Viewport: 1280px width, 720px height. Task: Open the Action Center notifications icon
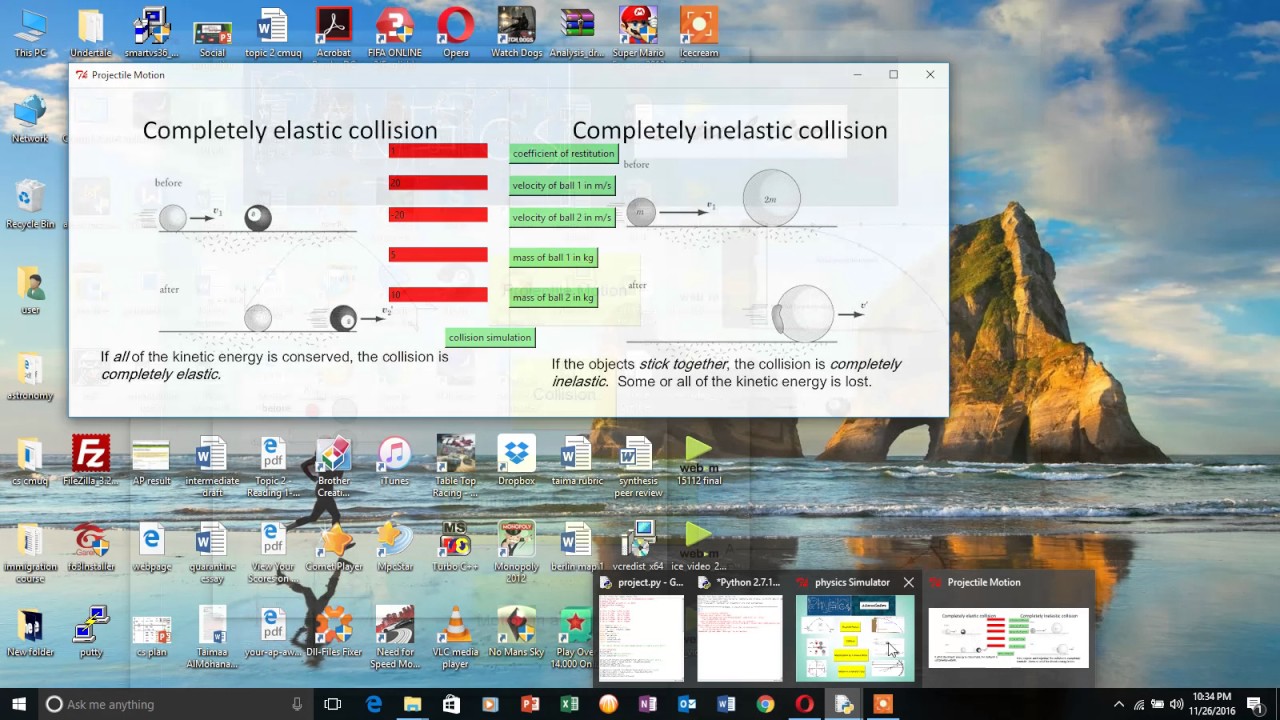pos(1254,704)
